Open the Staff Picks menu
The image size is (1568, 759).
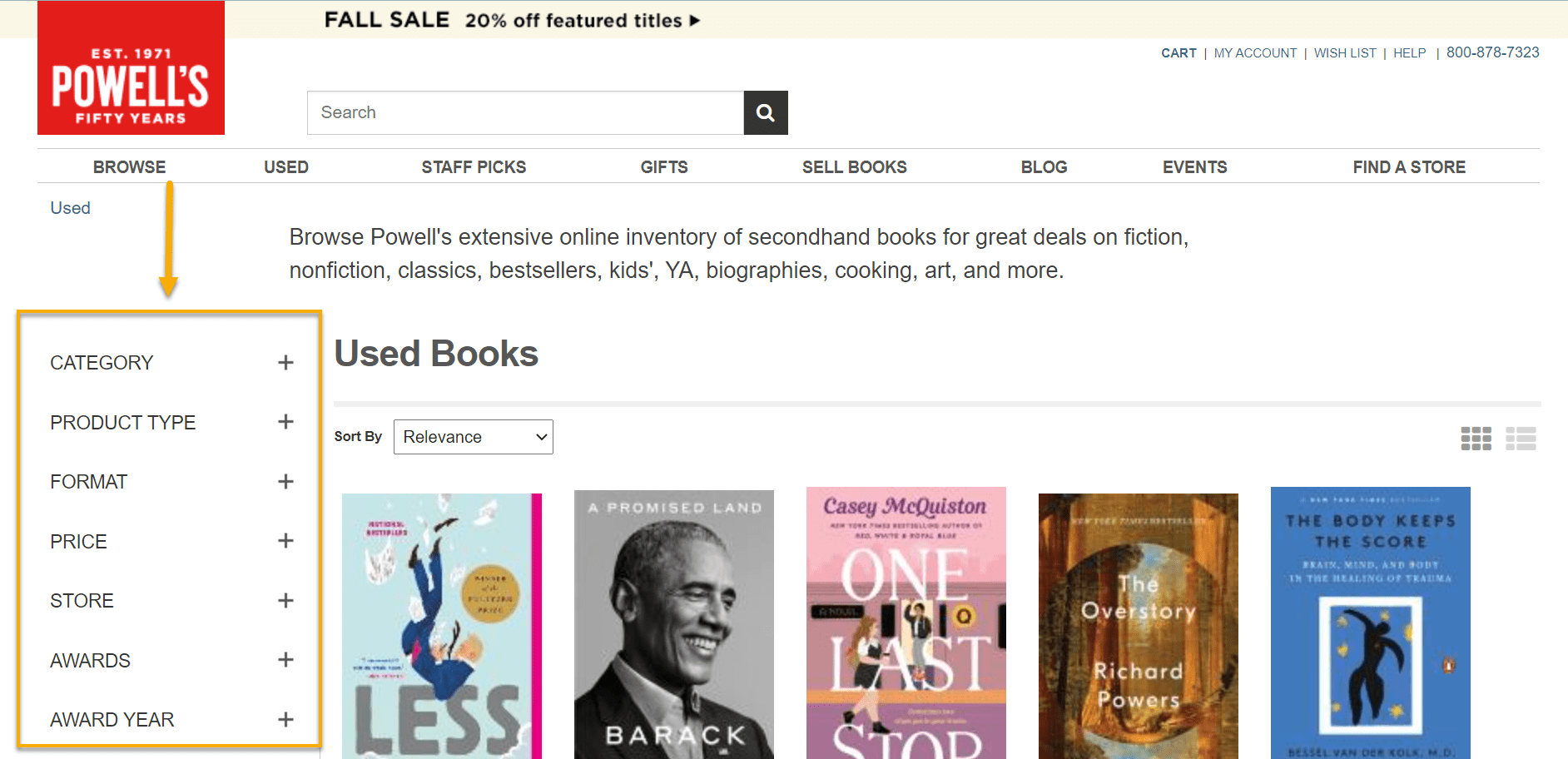click(x=474, y=167)
